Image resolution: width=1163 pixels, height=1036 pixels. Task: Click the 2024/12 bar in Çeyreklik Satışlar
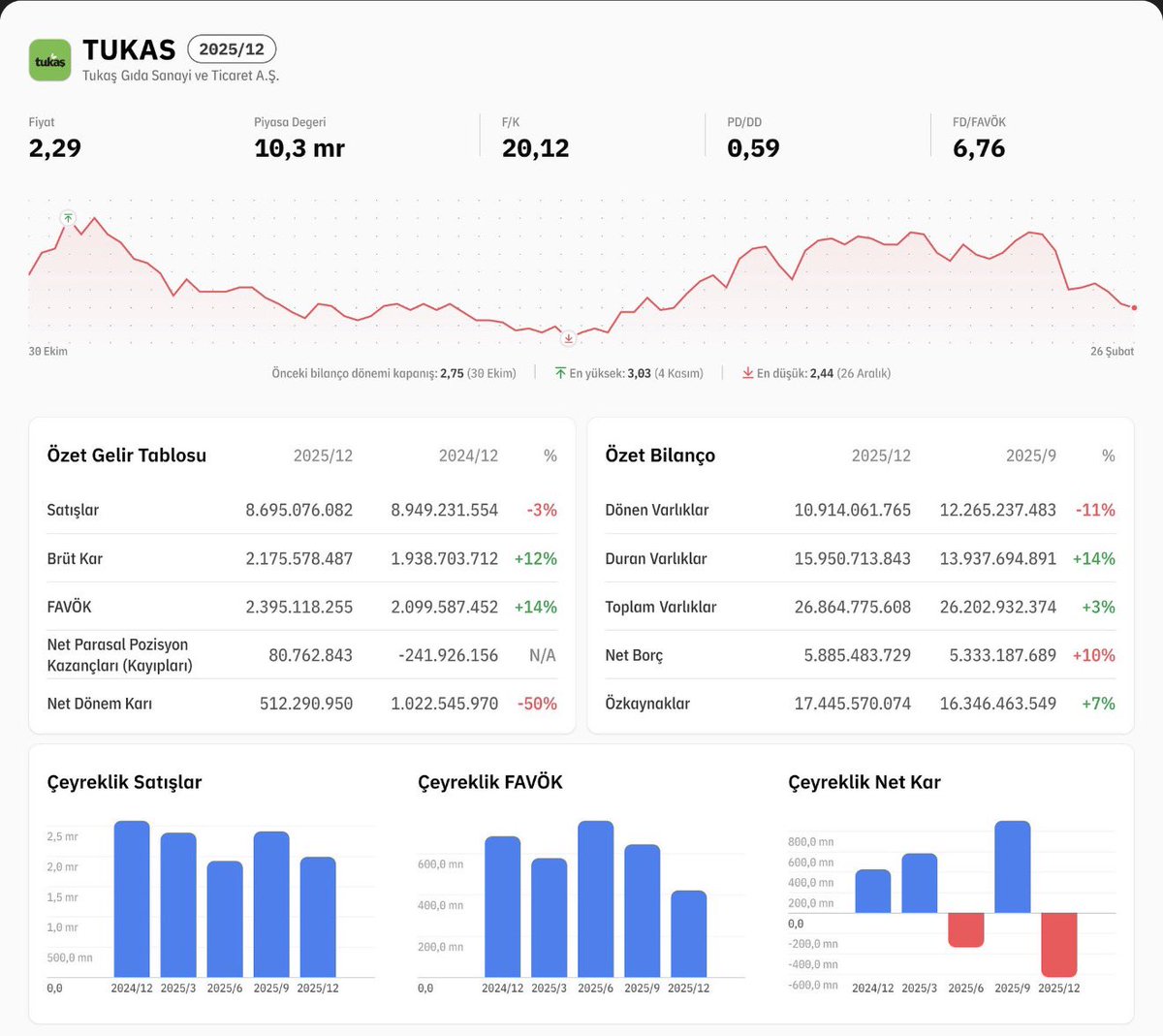click(x=132, y=899)
